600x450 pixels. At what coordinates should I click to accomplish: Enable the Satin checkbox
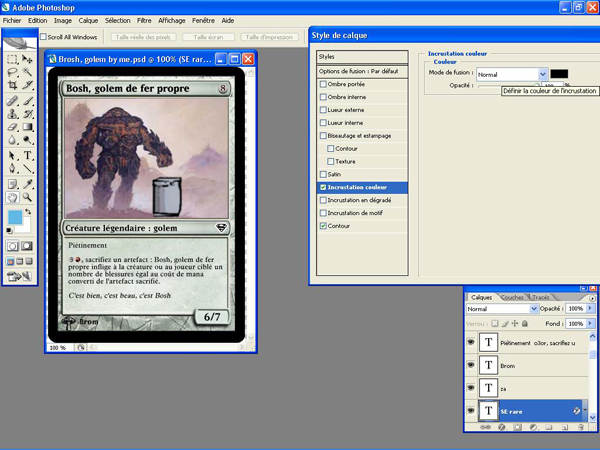pos(323,174)
